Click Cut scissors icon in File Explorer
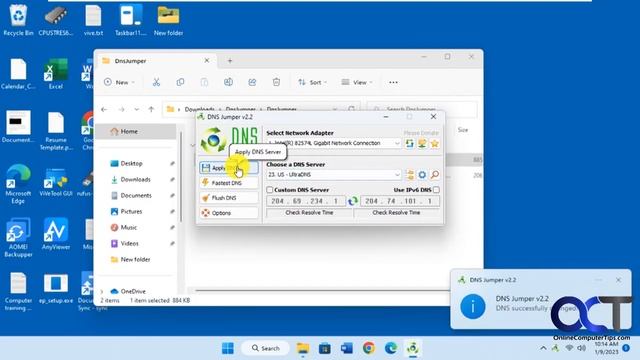Viewport: 640px width, 360px height. tap(156, 82)
